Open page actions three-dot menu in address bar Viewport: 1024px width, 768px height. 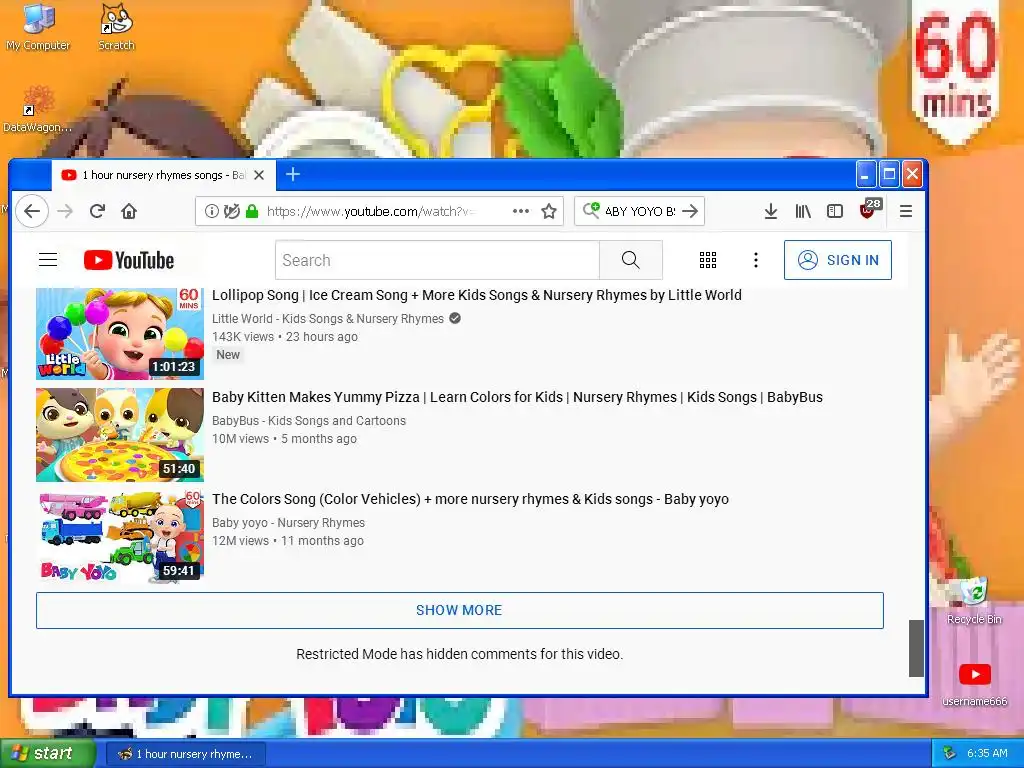[520, 211]
